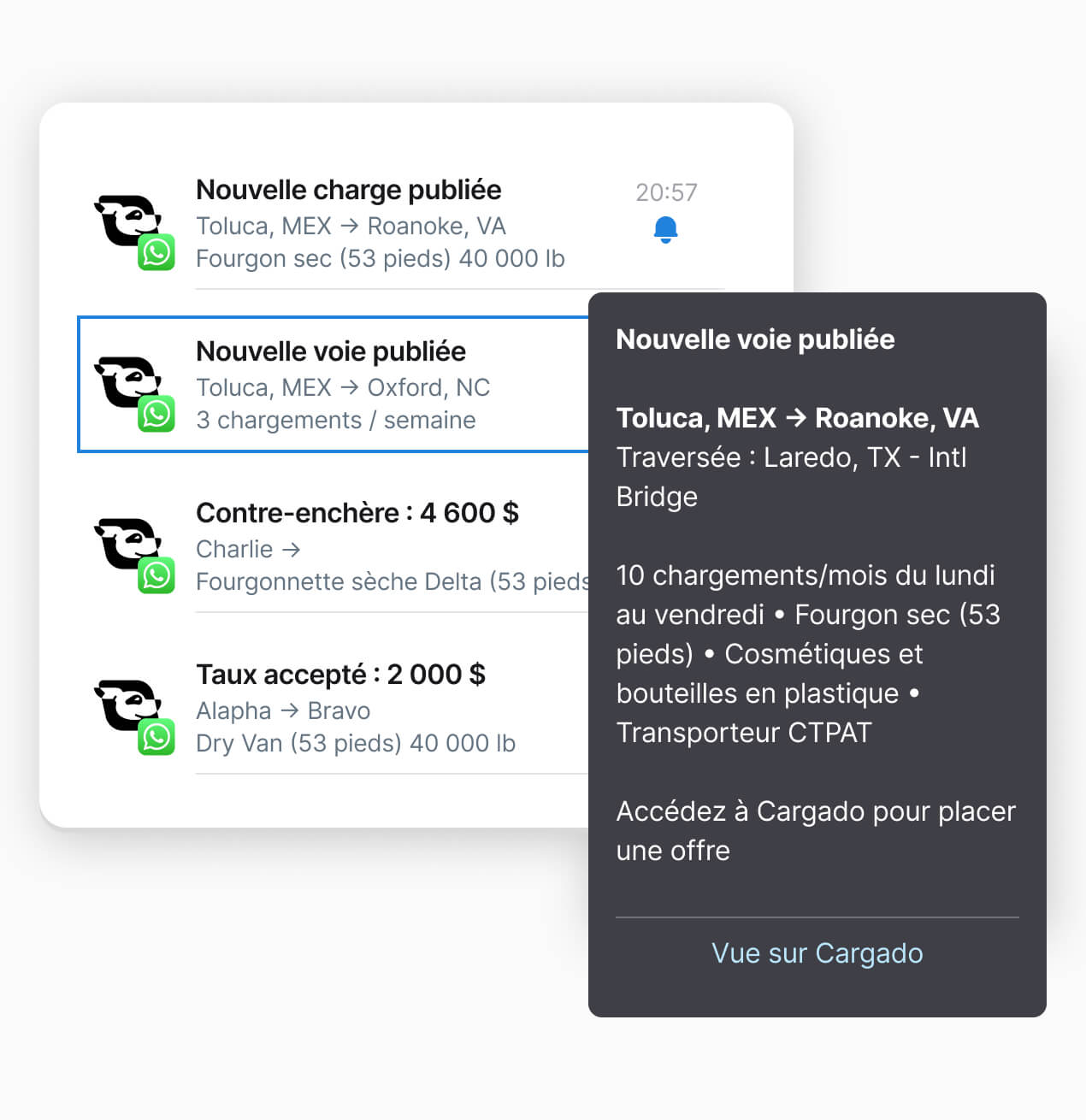Open the Contre-enchère : 4 600 $ notification
This screenshot has height=1120, width=1086.
coord(357,513)
